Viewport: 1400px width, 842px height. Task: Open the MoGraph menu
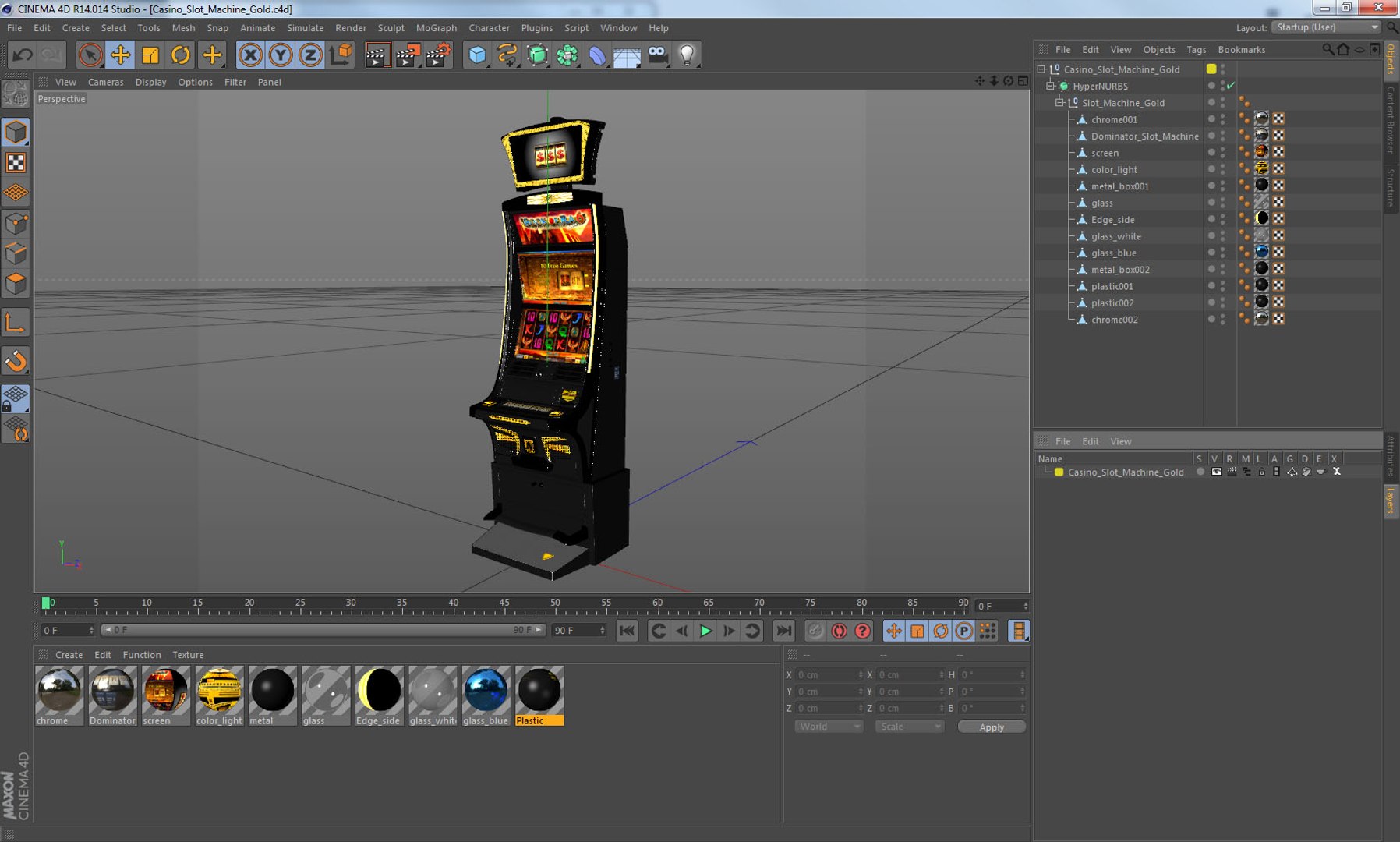point(437,28)
